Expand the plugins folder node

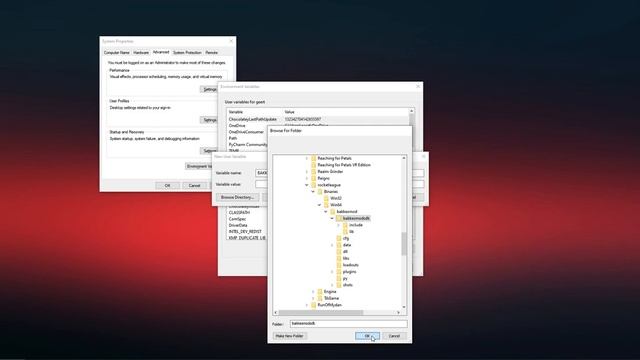pyautogui.click(x=332, y=271)
